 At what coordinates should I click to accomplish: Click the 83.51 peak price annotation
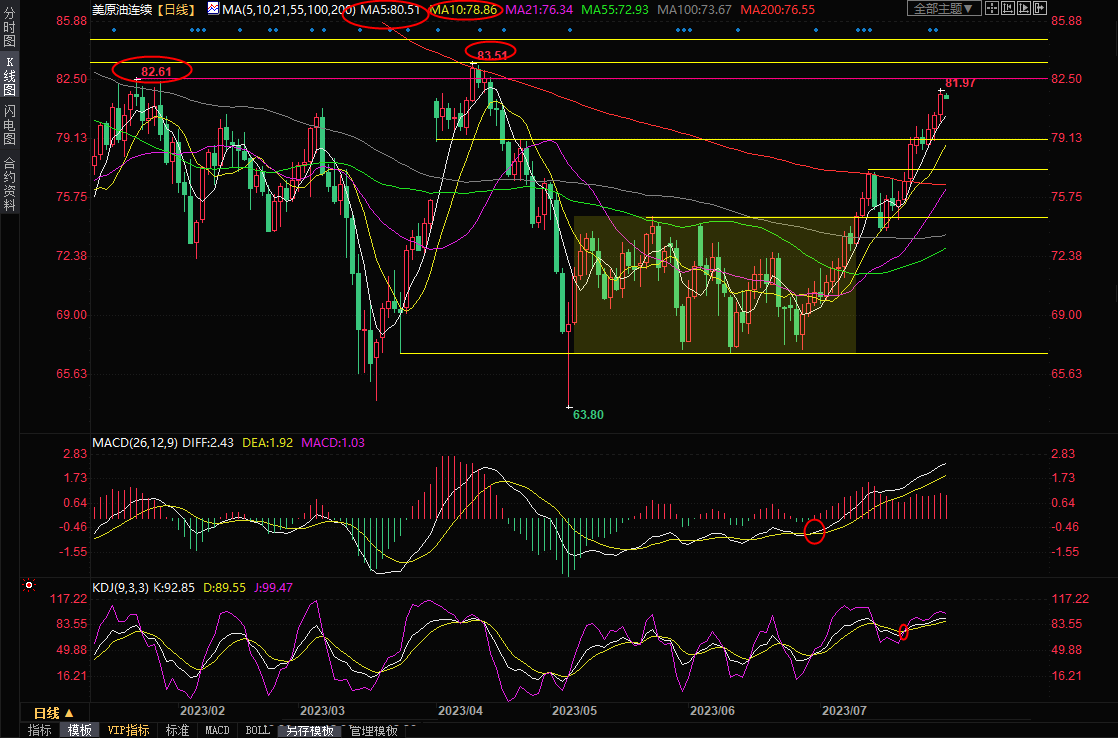(x=493, y=54)
